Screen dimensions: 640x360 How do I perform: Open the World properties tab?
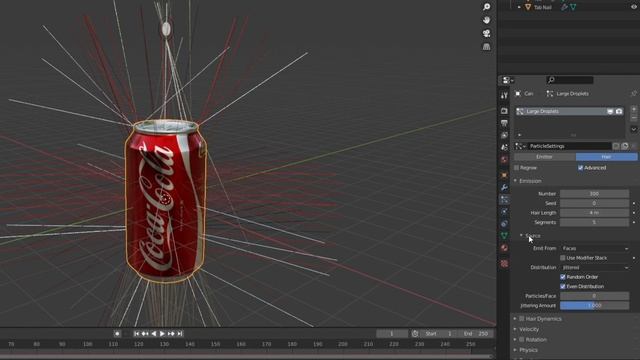coord(504,159)
